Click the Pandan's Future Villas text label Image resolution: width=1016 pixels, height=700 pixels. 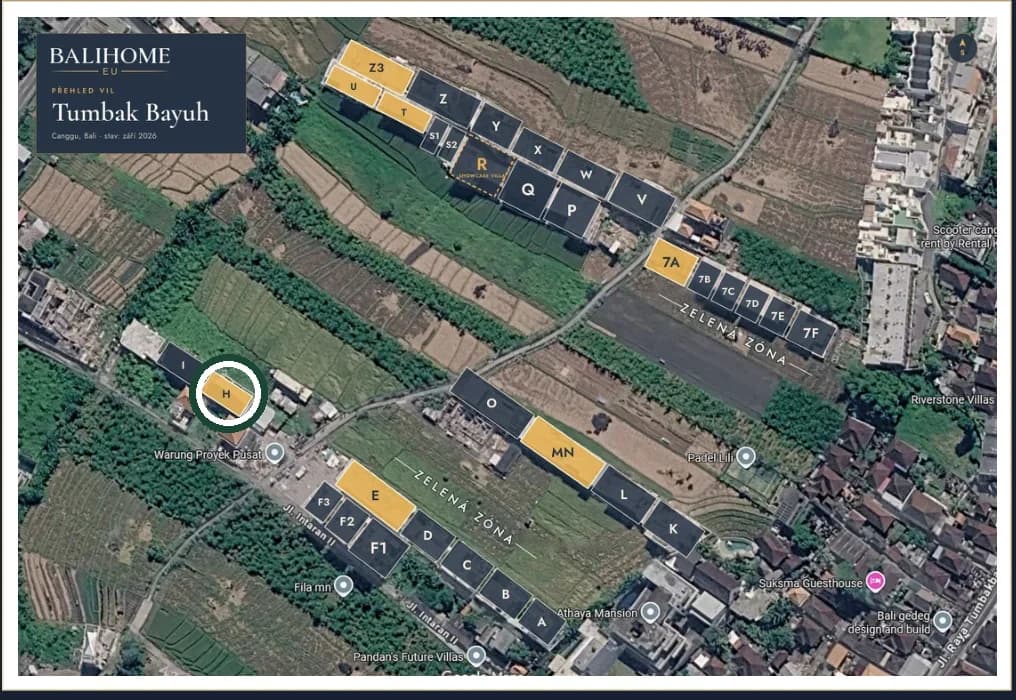tap(408, 657)
